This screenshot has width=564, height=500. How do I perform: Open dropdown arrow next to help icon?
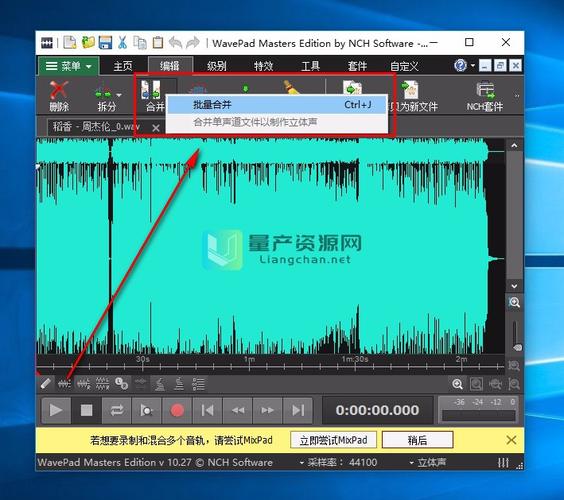(473, 65)
